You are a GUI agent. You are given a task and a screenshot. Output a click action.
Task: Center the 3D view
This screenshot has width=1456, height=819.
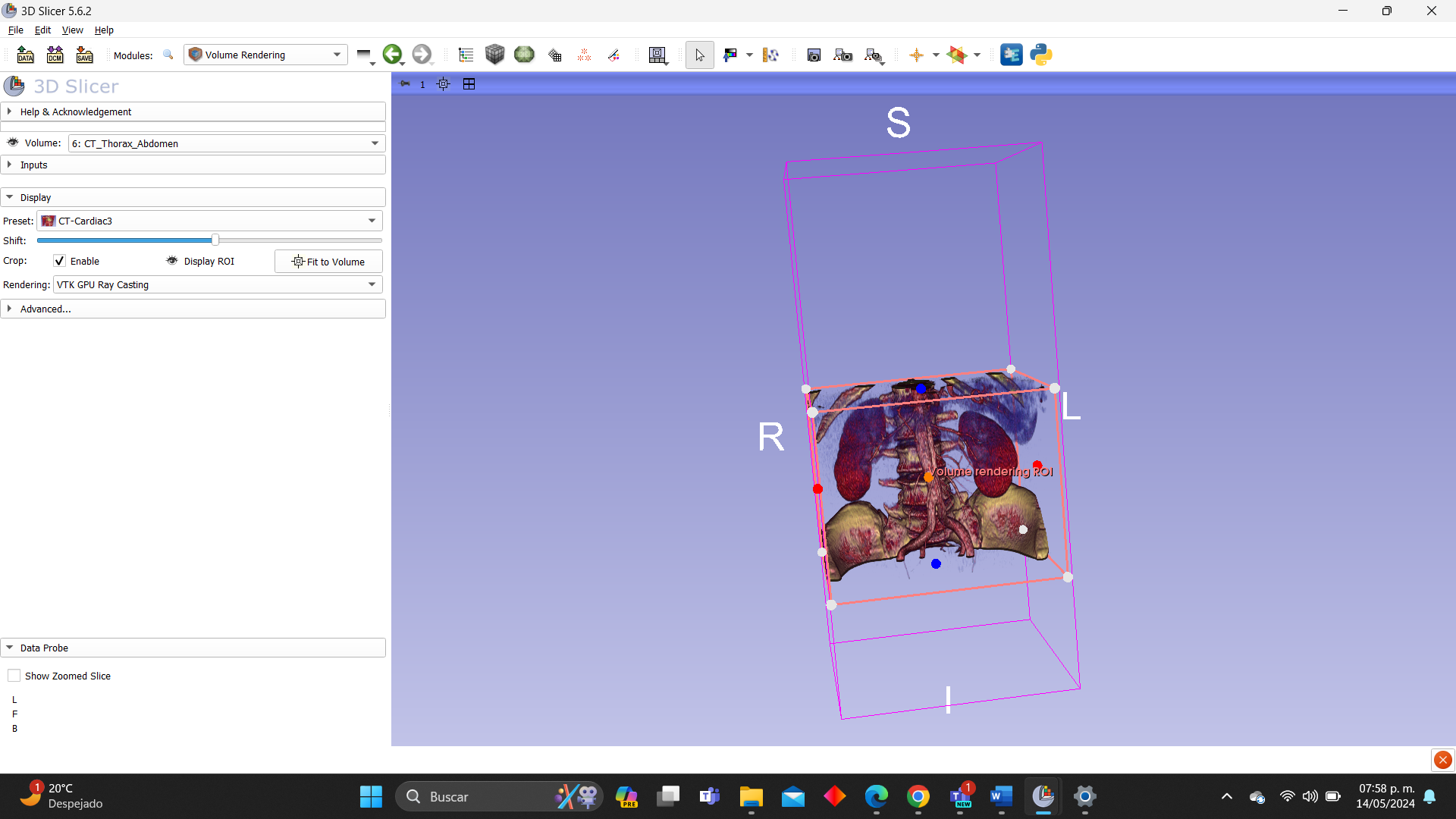(x=444, y=84)
